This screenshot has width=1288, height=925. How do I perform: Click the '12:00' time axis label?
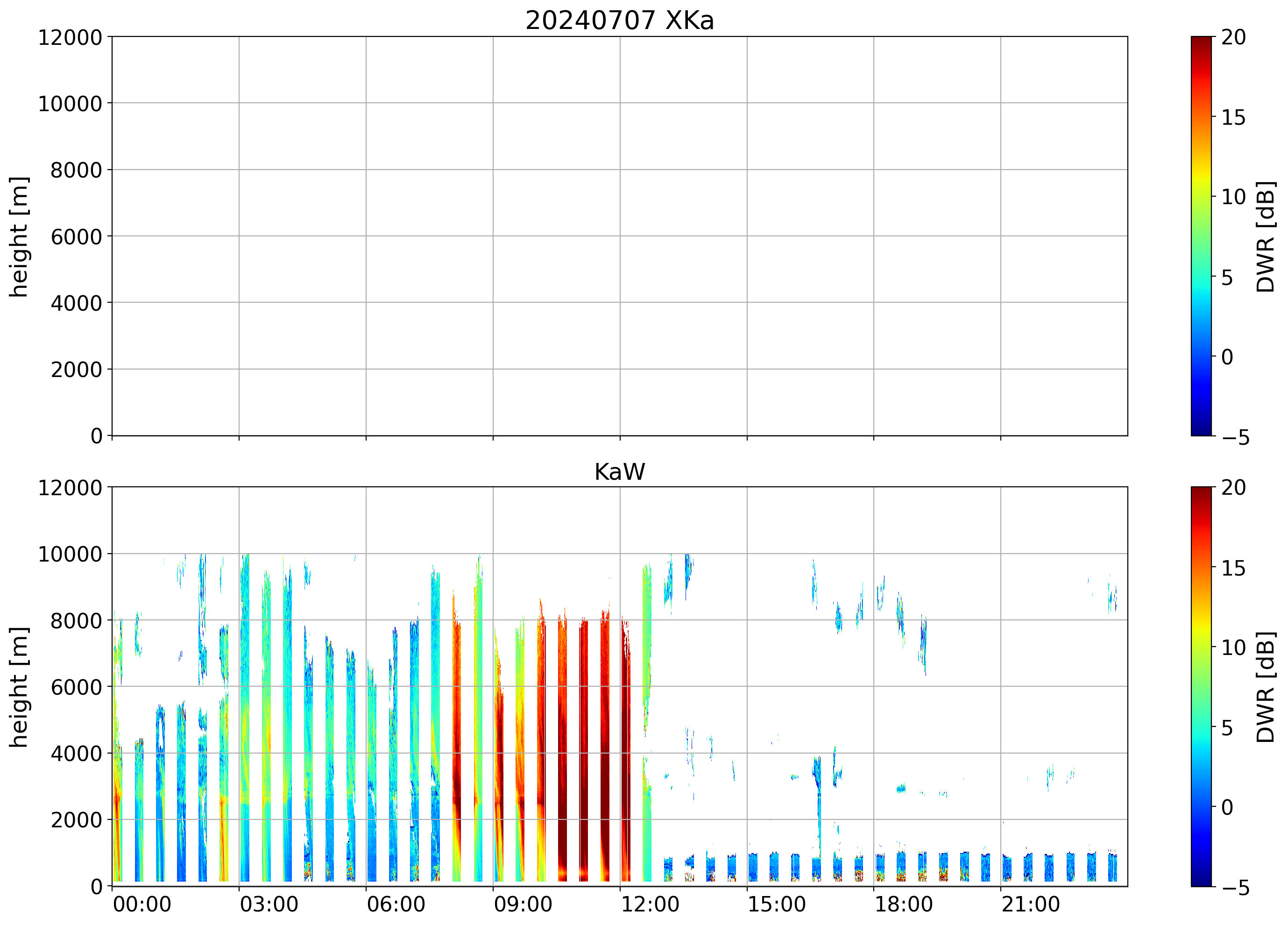[650, 904]
